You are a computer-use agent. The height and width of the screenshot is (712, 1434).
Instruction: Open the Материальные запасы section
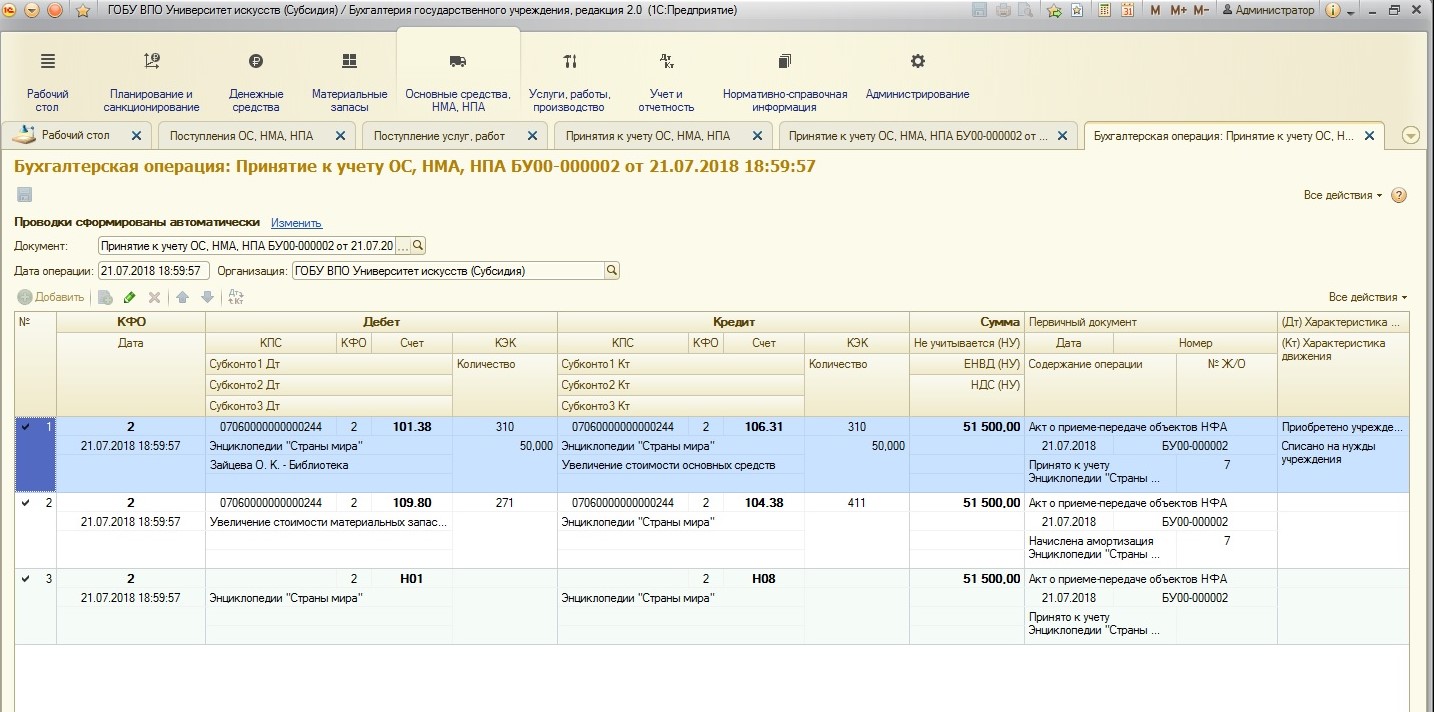click(349, 82)
